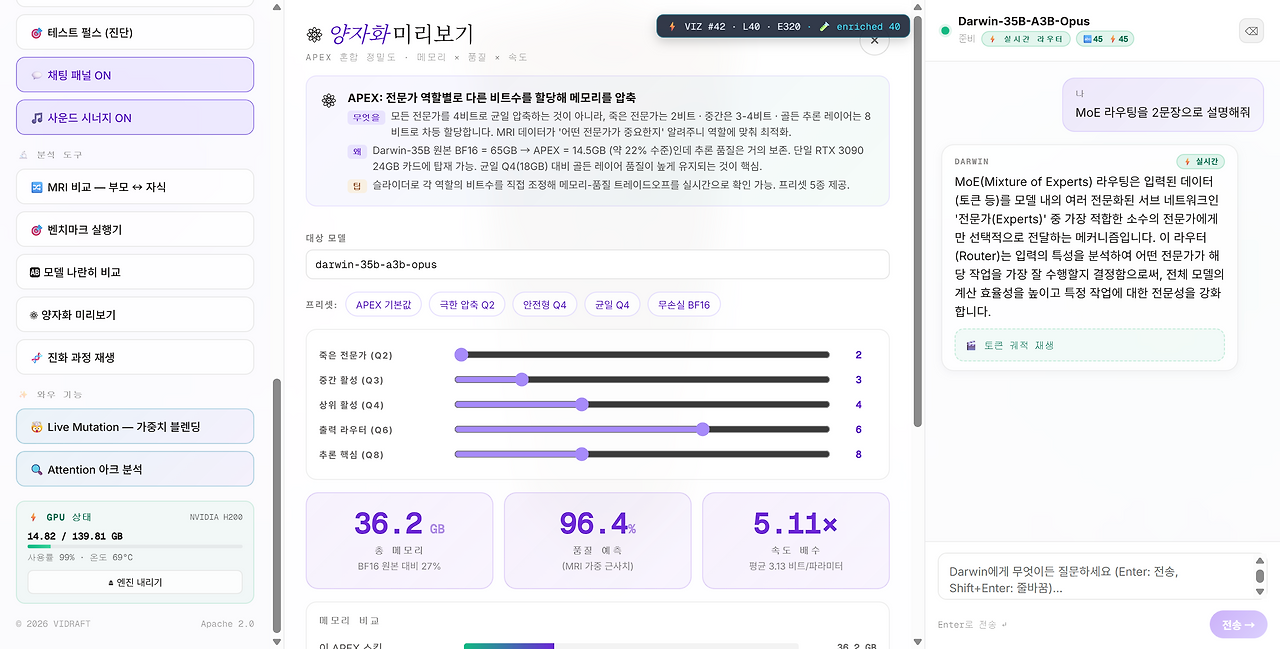Open Live Mutation 가중치 블렌딩

pos(135,426)
